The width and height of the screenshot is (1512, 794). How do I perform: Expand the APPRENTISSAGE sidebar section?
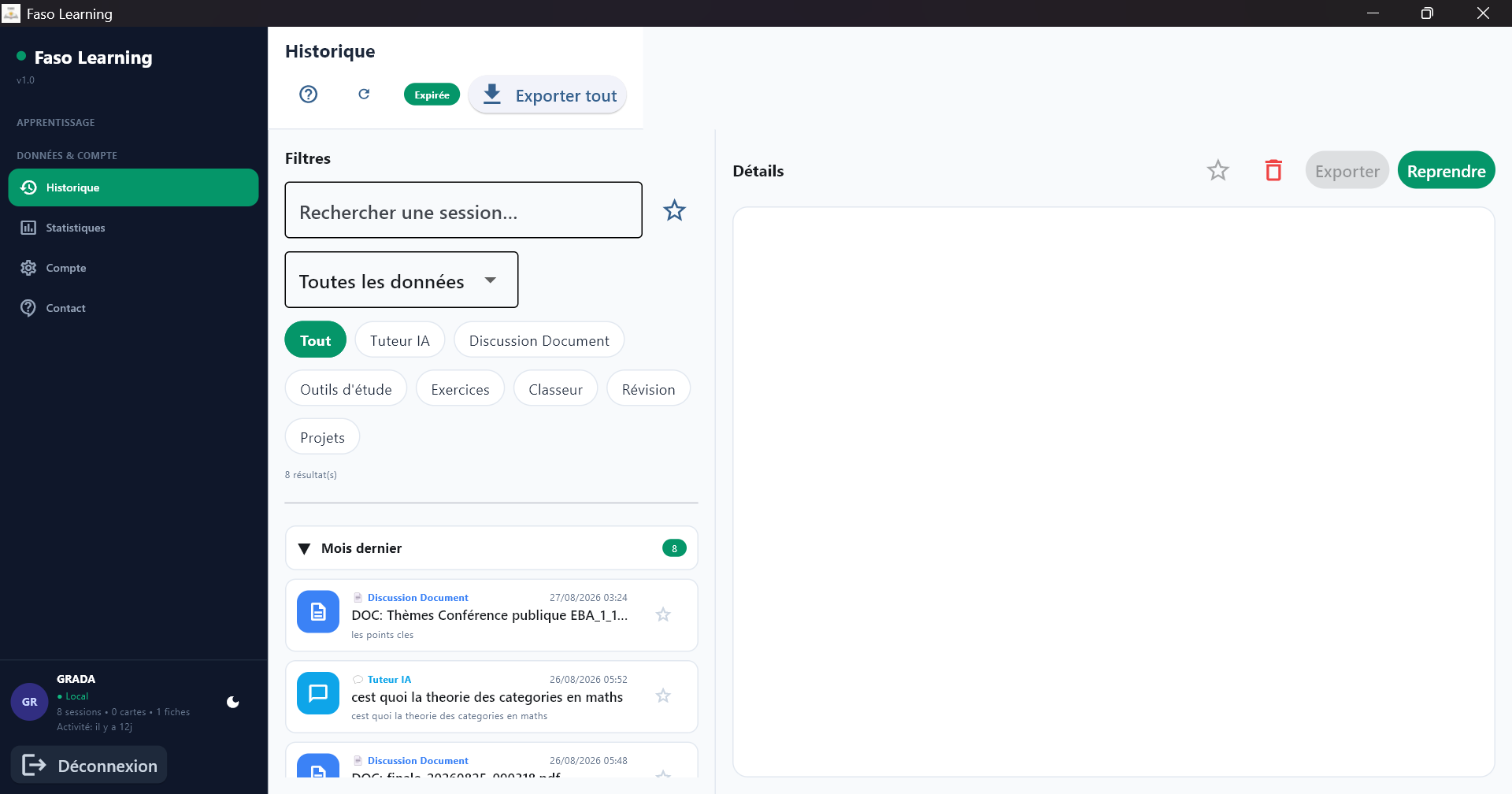tap(56, 123)
